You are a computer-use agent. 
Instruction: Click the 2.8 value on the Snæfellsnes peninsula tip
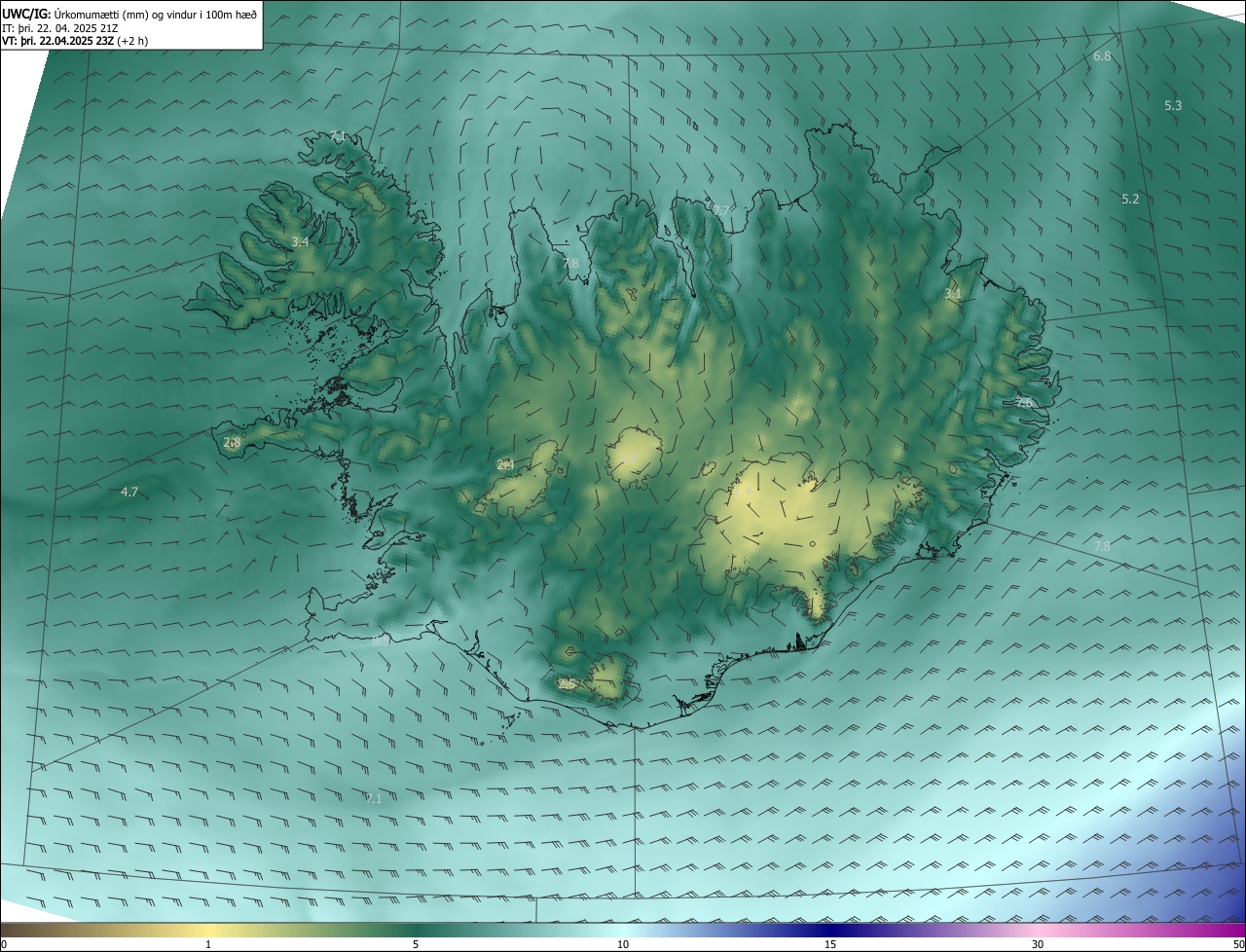pyautogui.click(x=232, y=443)
